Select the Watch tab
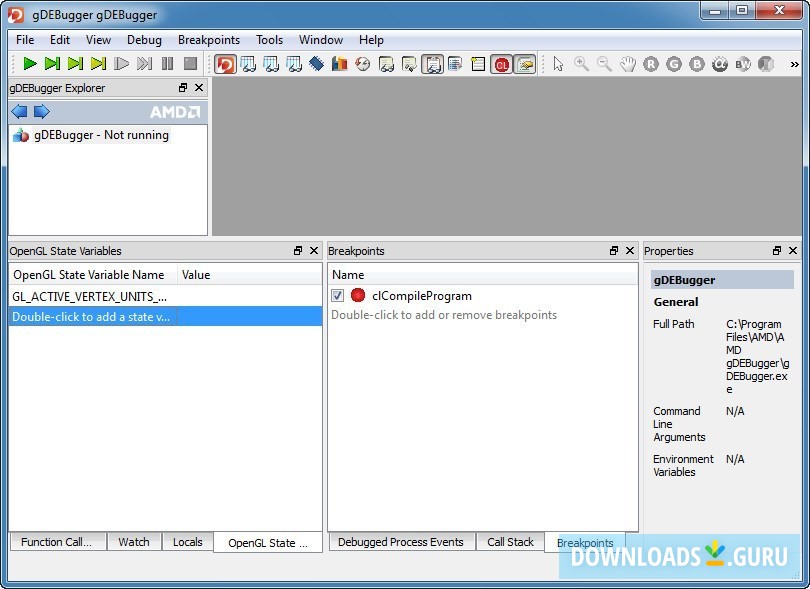This screenshot has height=589, width=810. [x=133, y=542]
